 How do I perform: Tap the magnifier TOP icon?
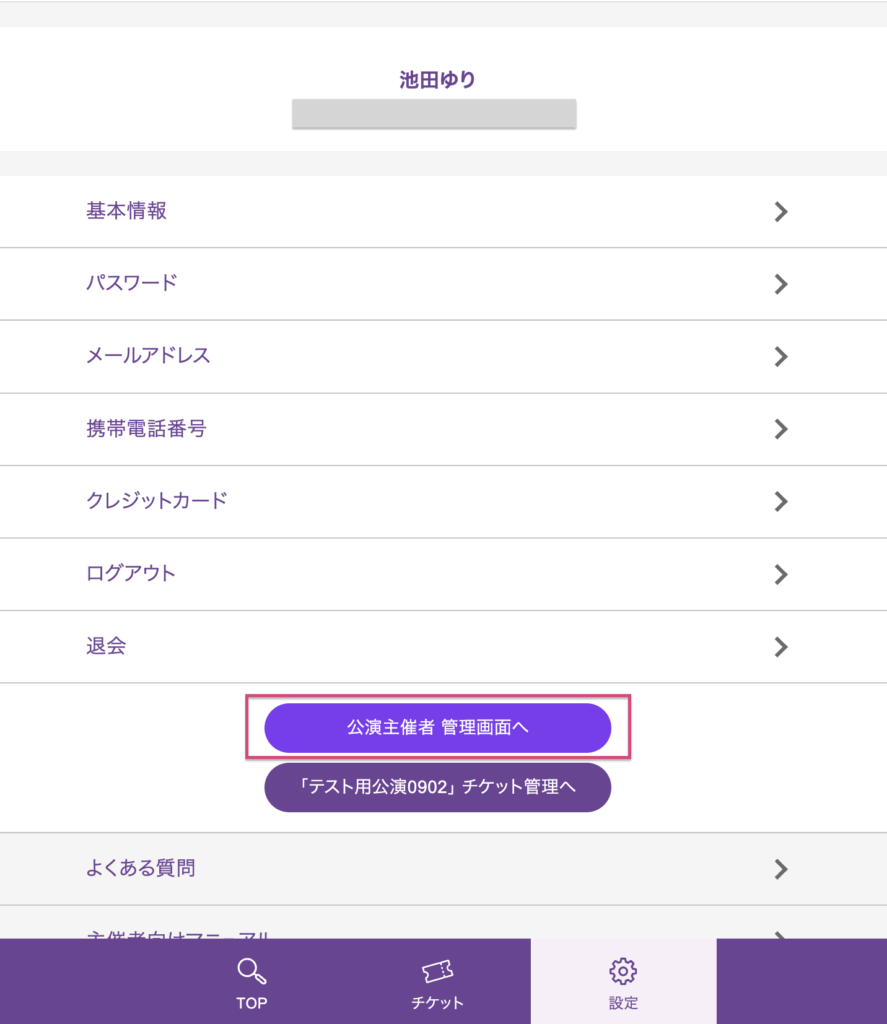pyautogui.click(x=251, y=971)
